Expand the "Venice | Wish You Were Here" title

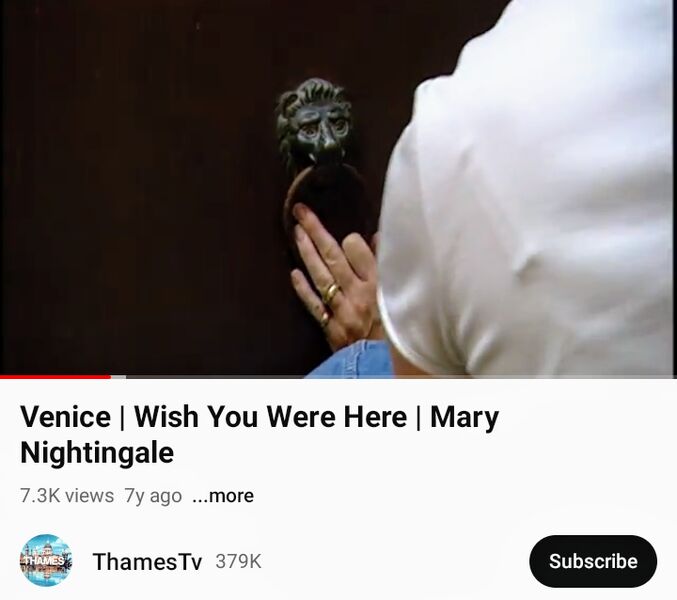[x=259, y=434]
